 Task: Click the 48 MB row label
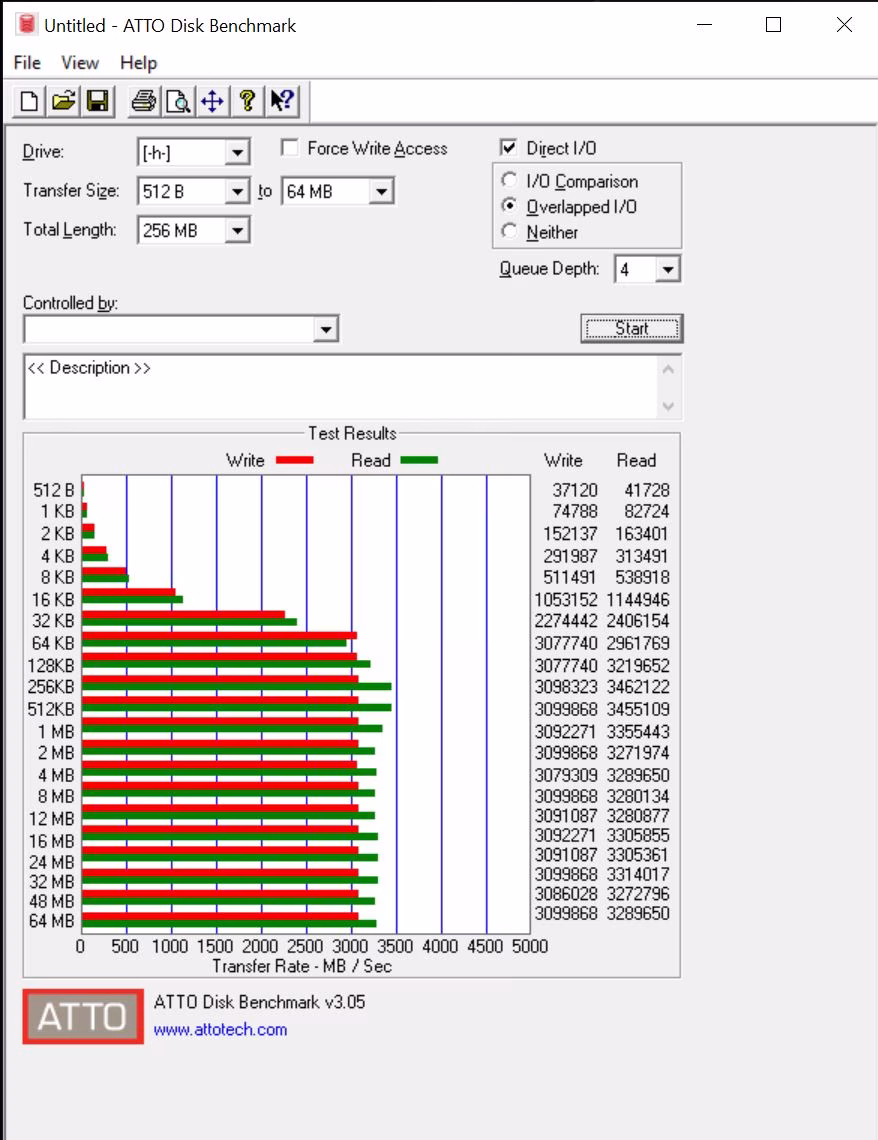pyautogui.click(x=51, y=901)
